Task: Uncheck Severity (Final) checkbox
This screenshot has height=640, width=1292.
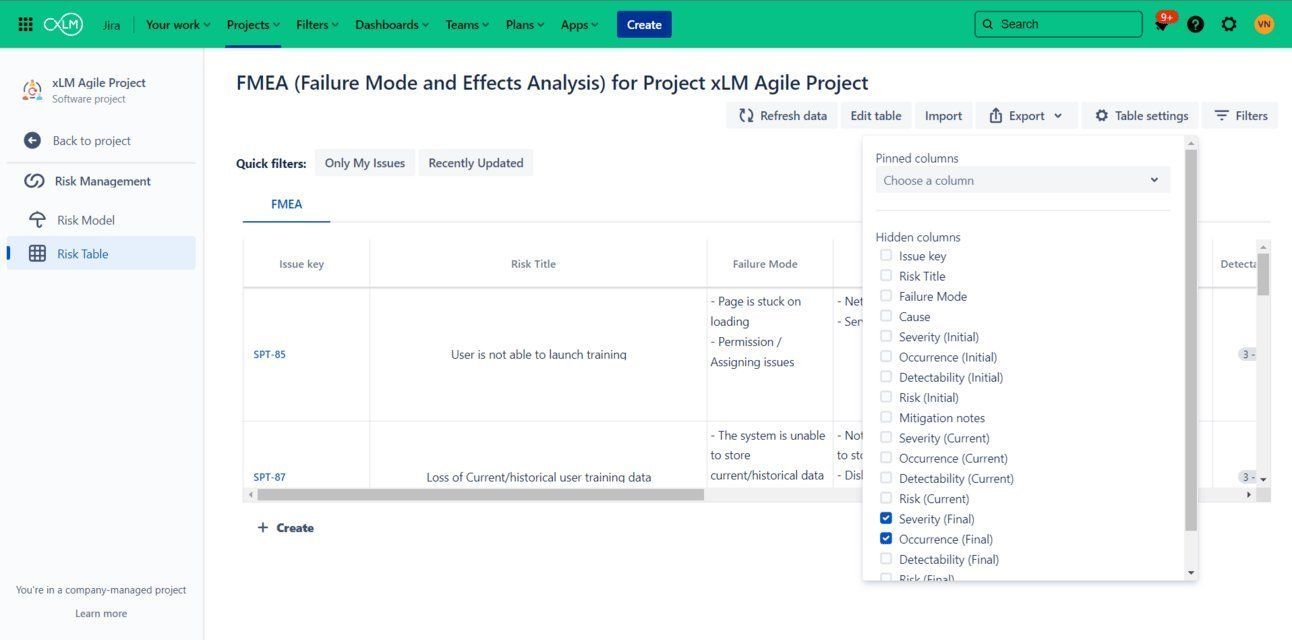Action: (886, 518)
